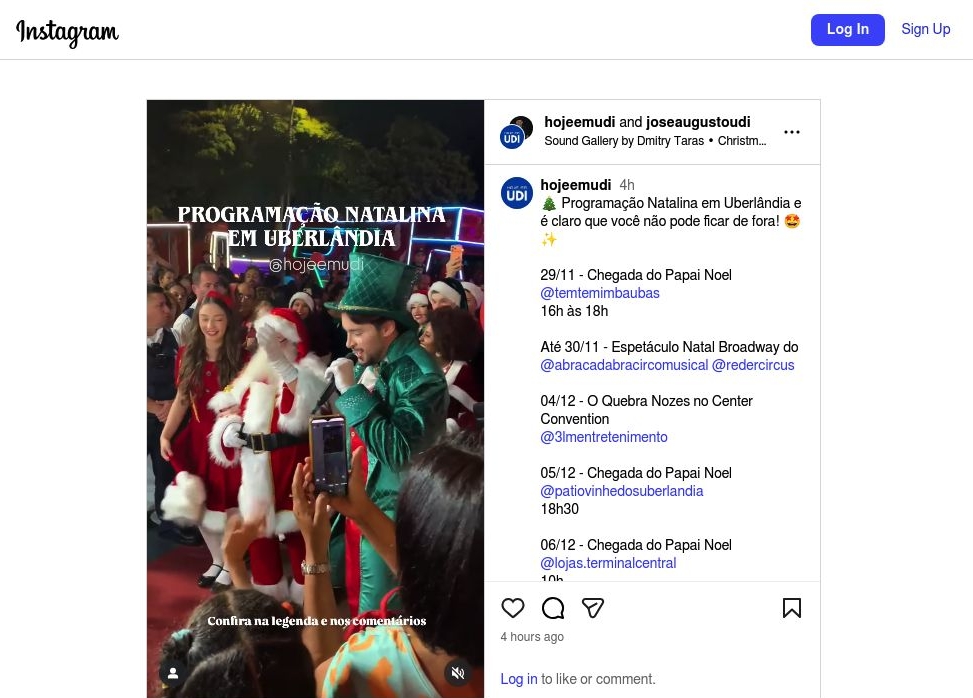This screenshot has width=973, height=698.
Task: Click hojeemudi avatar beside caption
Action: point(516,193)
